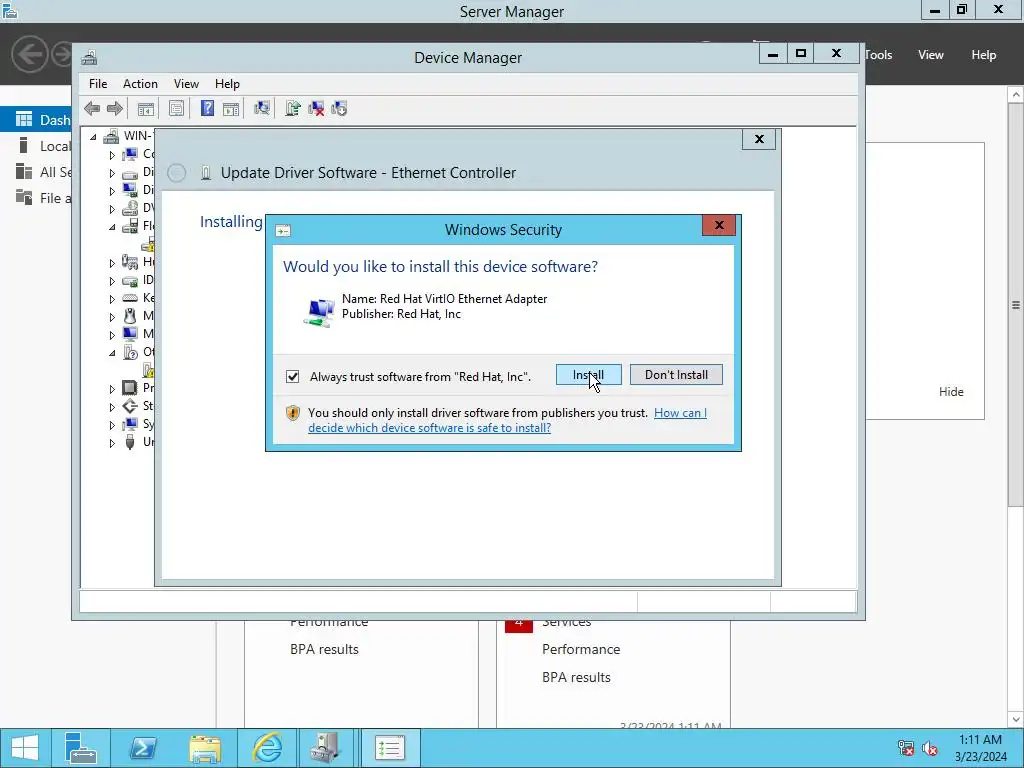Click the right-column BPA results text
The width and height of the screenshot is (1024, 768).
pyautogui.click(x=576, y=677)
